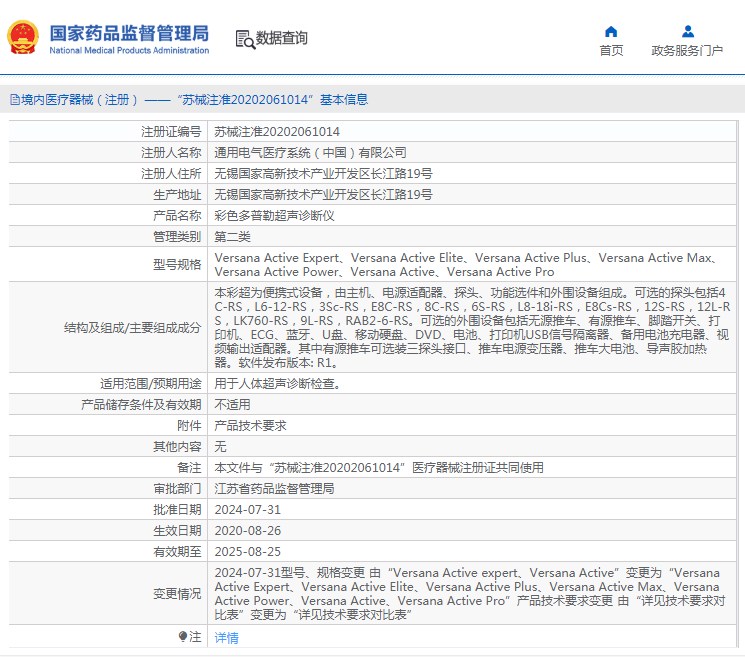This screenshot has width=745, height=657.
Task: Select the 型号规格 Versana Active models cell
Action: coord(472,264)
